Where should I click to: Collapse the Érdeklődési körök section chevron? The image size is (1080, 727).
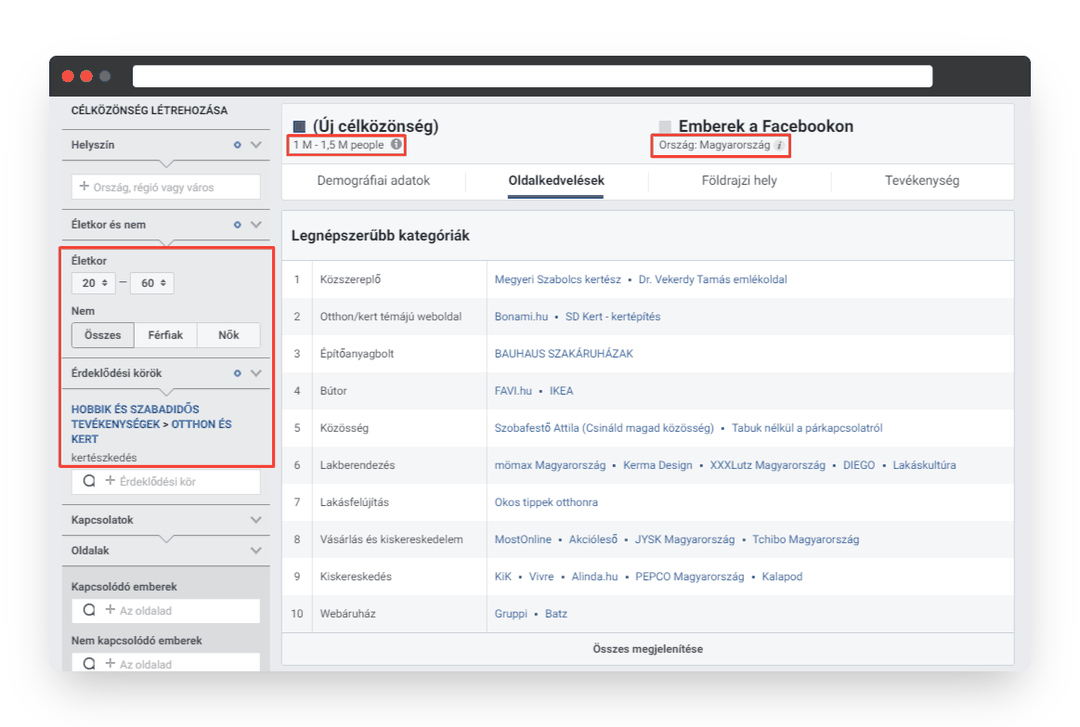[x=256, y=373]
